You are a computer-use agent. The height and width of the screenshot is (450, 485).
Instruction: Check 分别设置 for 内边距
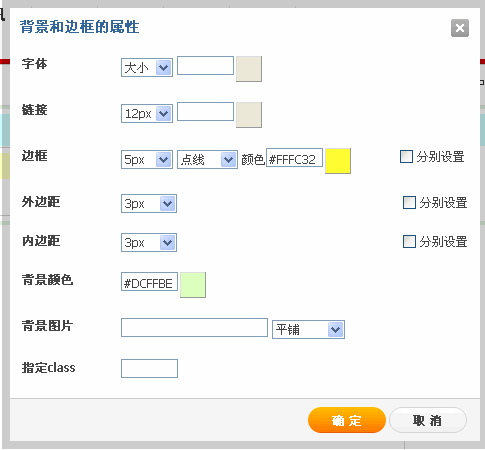409,242
